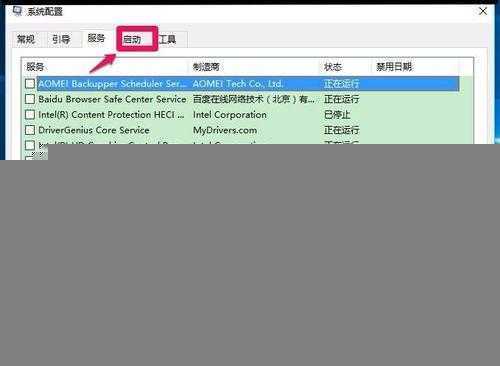Click the 百度在线网络技术 manufacturer cell
Screen dimensions: 500x366
pyautogui.click(x=253, y=99)
